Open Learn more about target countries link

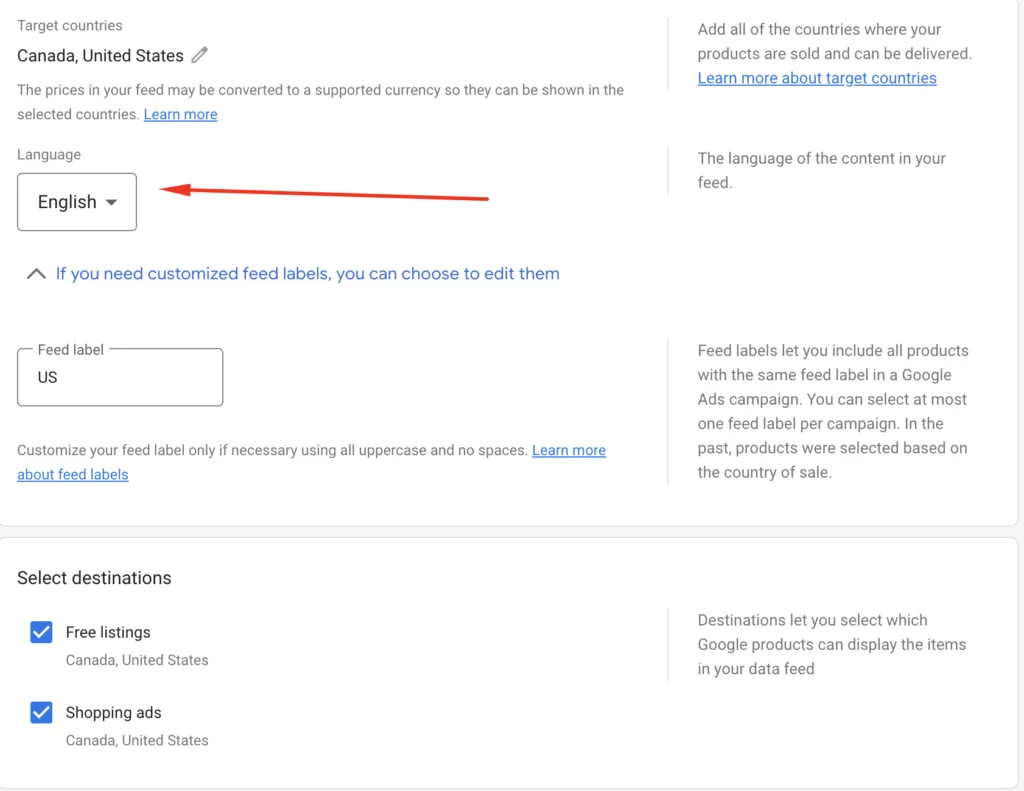point(817,78)
